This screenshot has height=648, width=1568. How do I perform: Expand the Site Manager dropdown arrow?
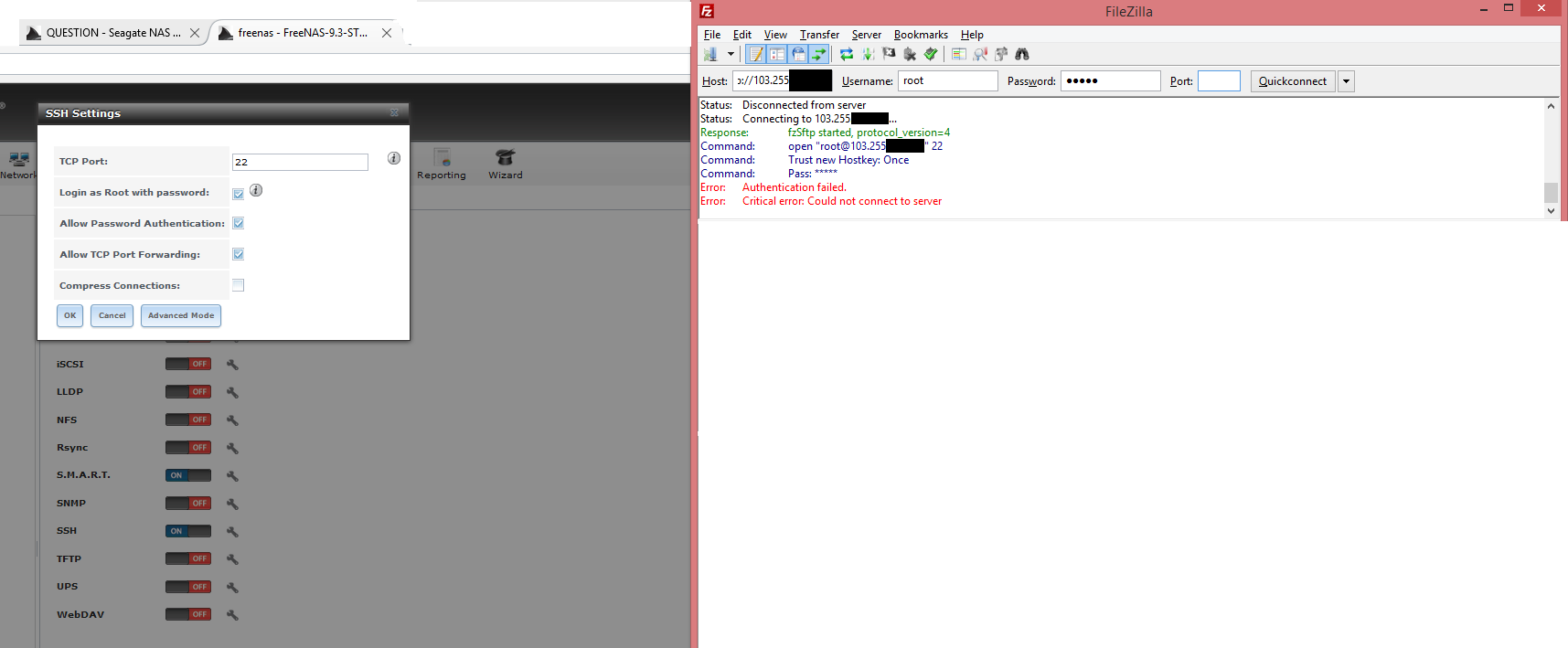click(731, 54)
